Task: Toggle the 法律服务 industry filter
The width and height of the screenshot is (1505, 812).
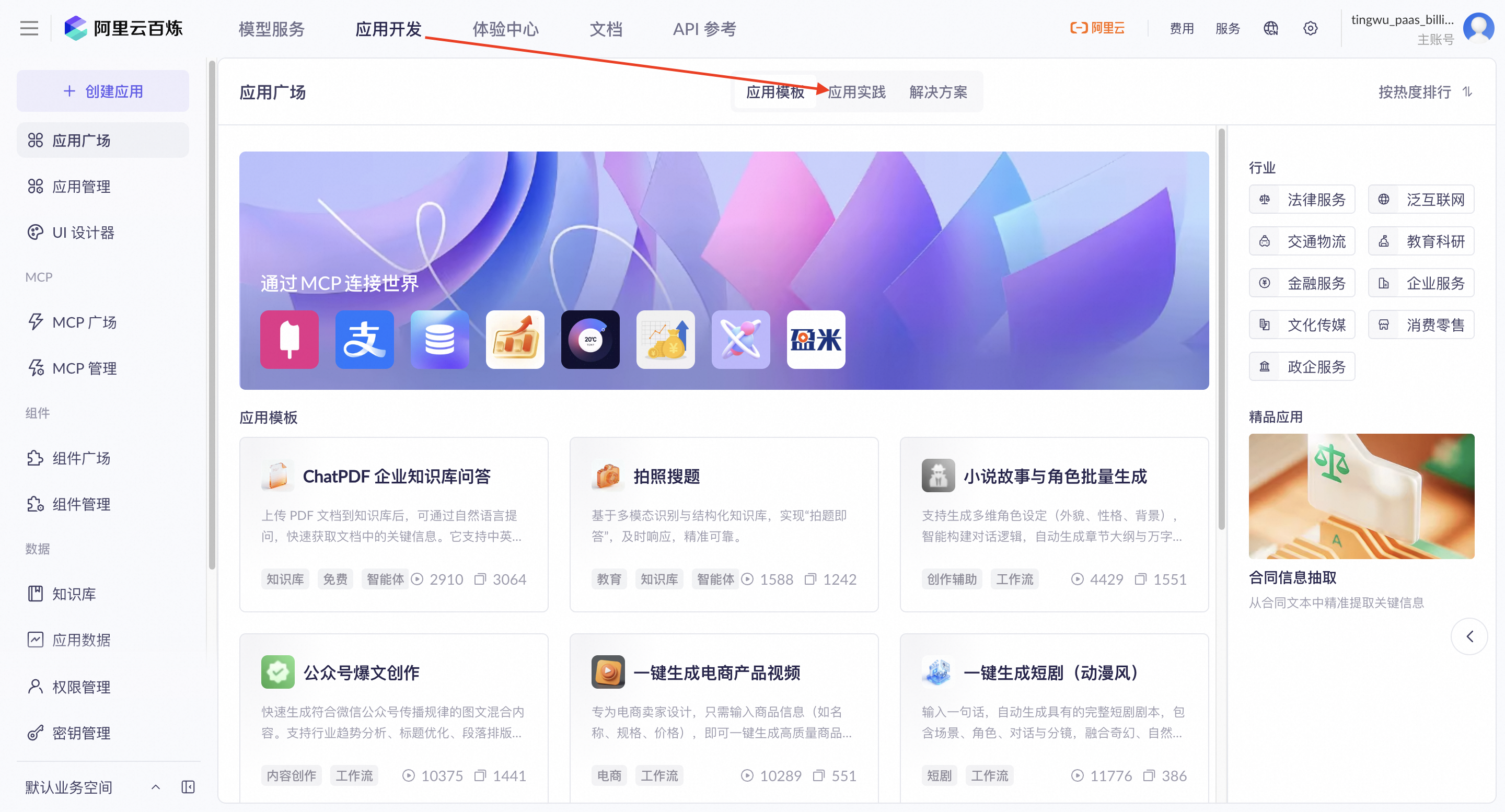Action: click(x=1302, y=200)
